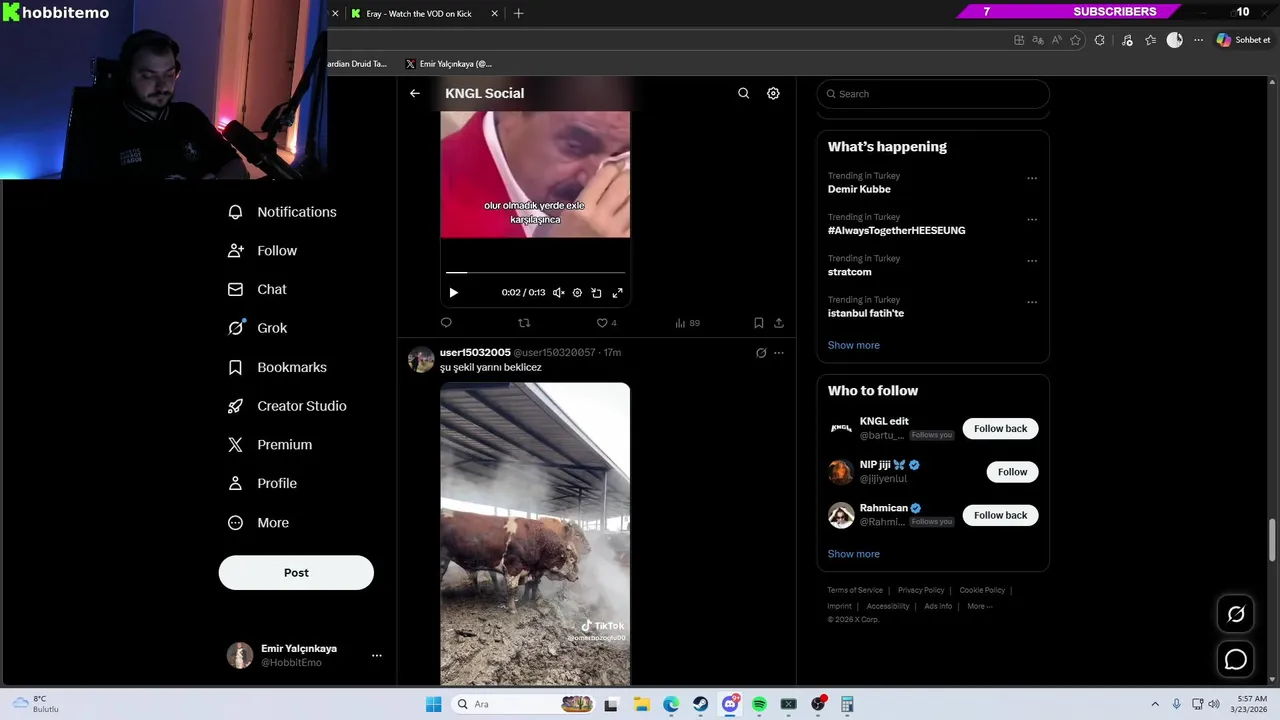Open Steam from taskbar

pyautogui.click(x=701, y=704)
